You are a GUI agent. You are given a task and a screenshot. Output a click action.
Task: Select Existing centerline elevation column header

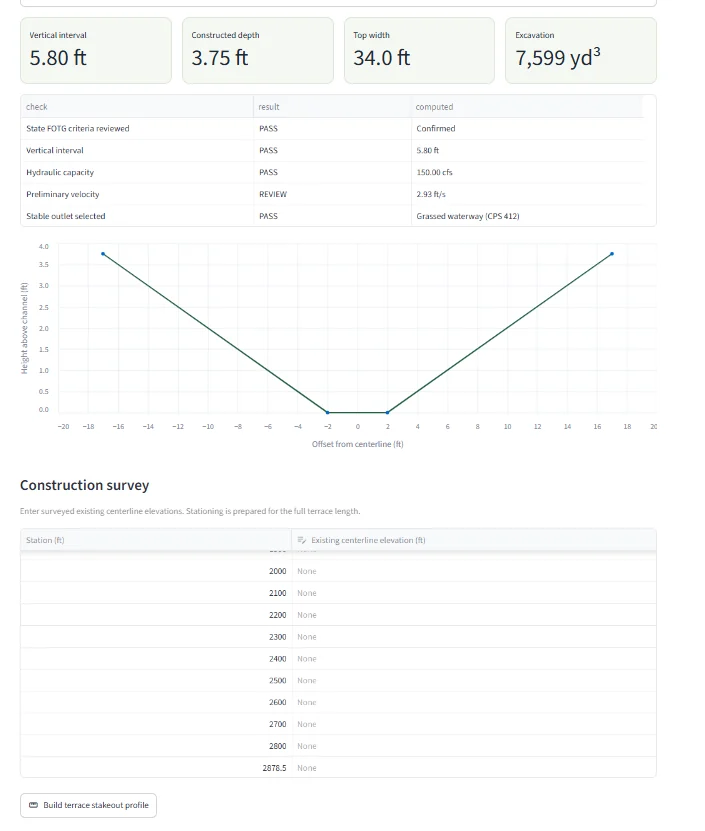[x=474, y=540]
